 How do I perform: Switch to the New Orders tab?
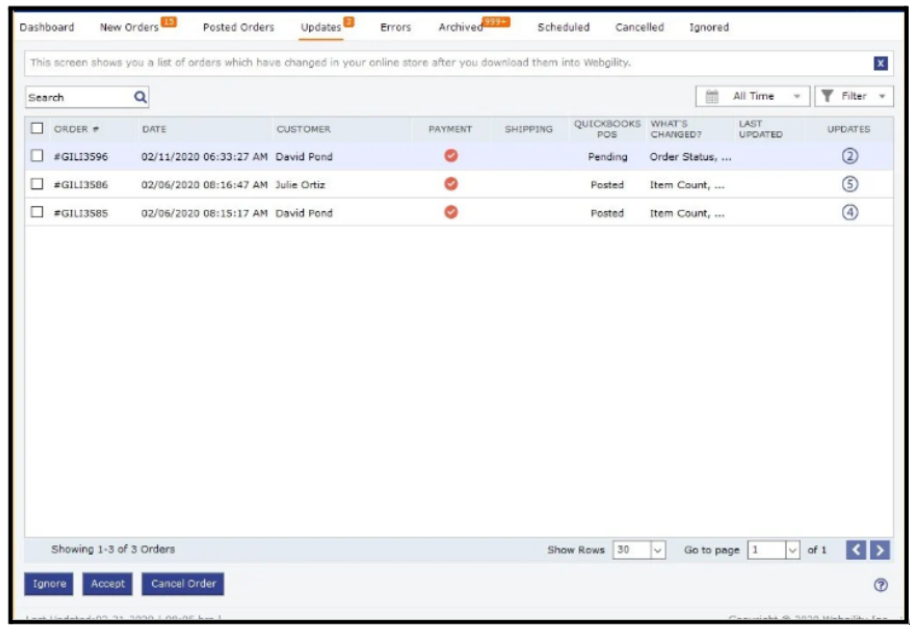click(130, 27)
